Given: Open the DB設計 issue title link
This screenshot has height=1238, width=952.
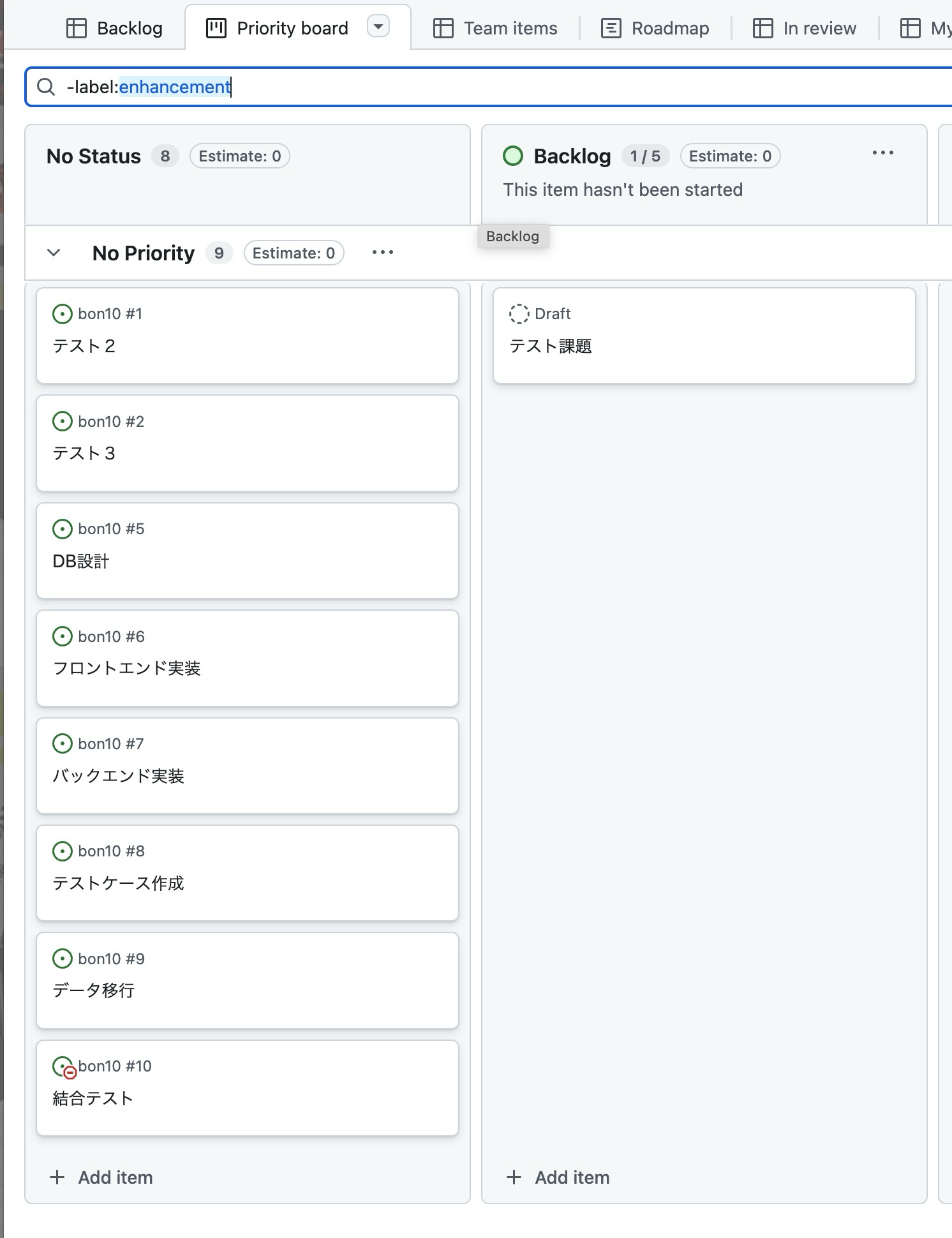Looking at the screenshot, I should click(81, 561).
